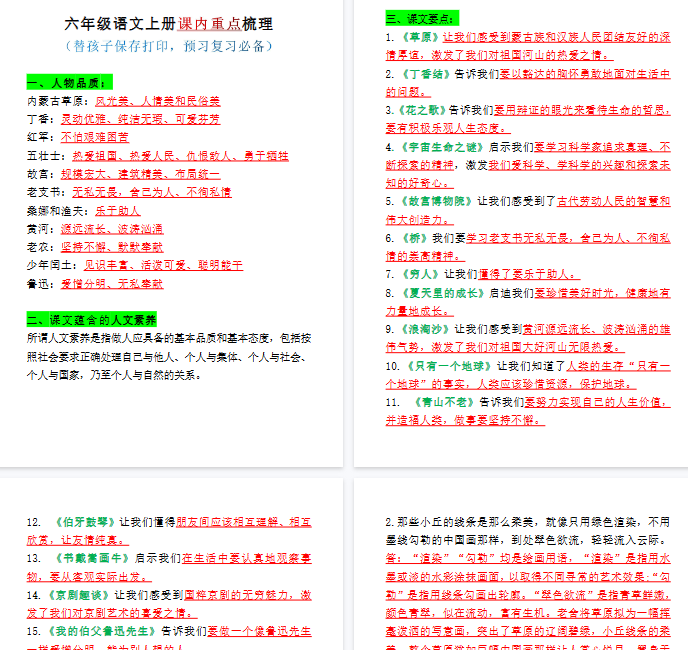Click item 11 title 《青山不老》

click(x=444, y=402)
